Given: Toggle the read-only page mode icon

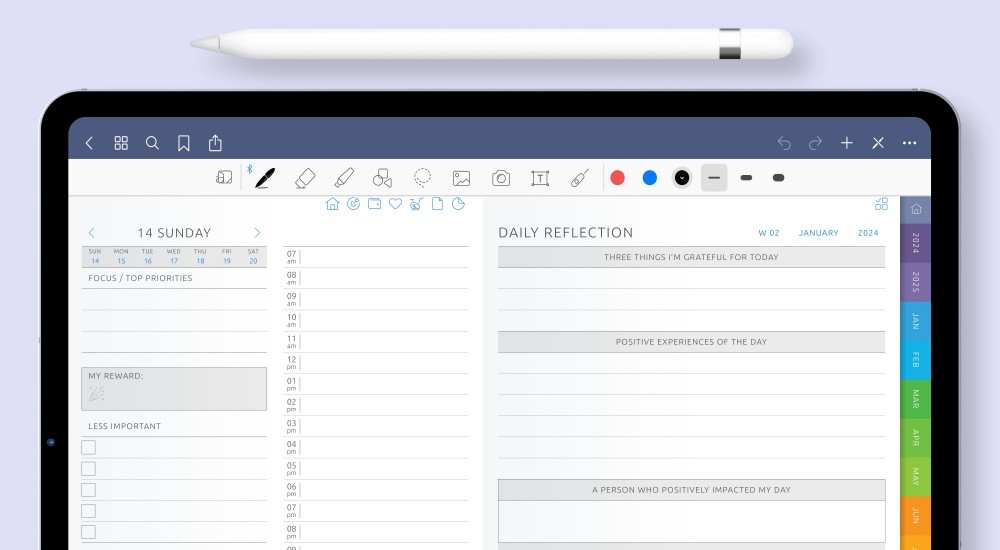Looking at the screenshot, I should tap(224, 177).
